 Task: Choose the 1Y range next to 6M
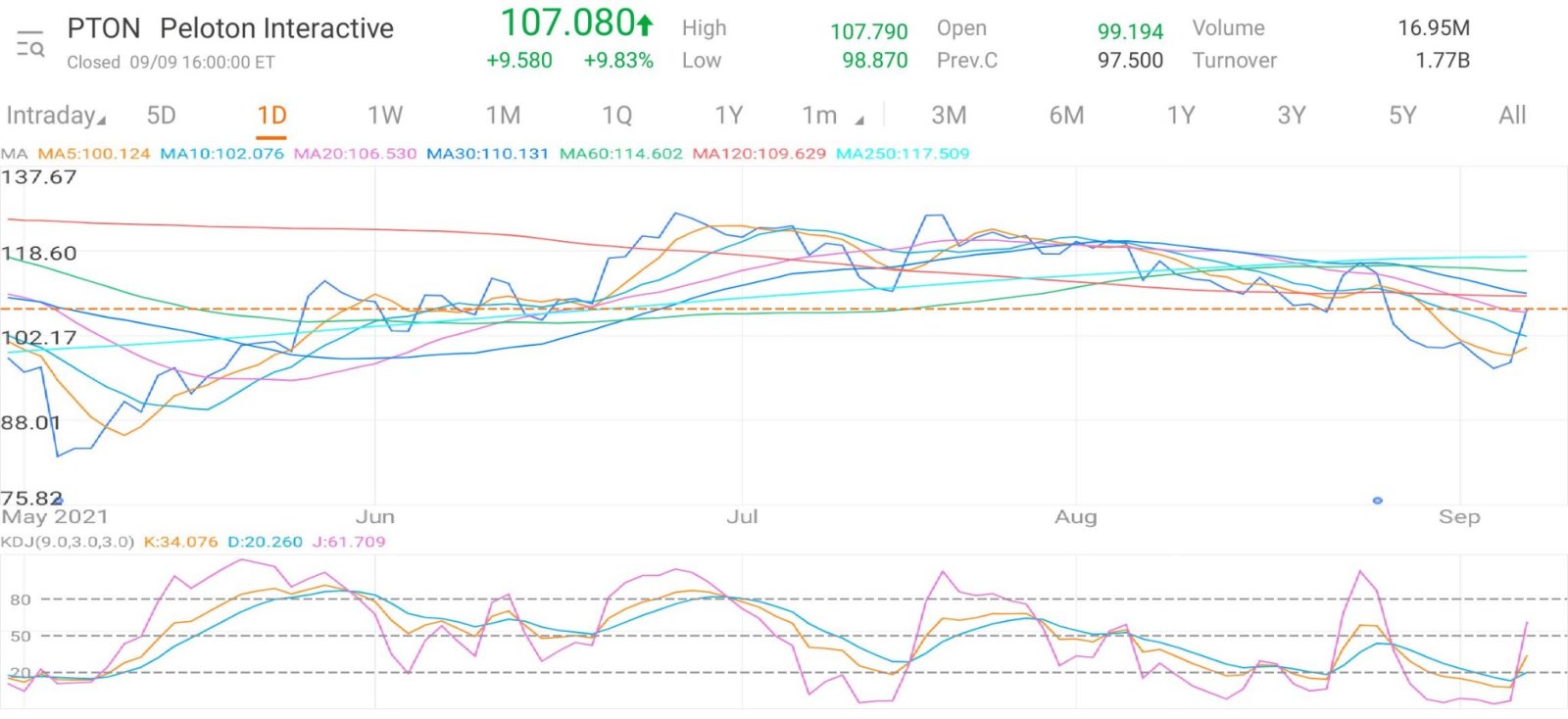coord(1180,116)
